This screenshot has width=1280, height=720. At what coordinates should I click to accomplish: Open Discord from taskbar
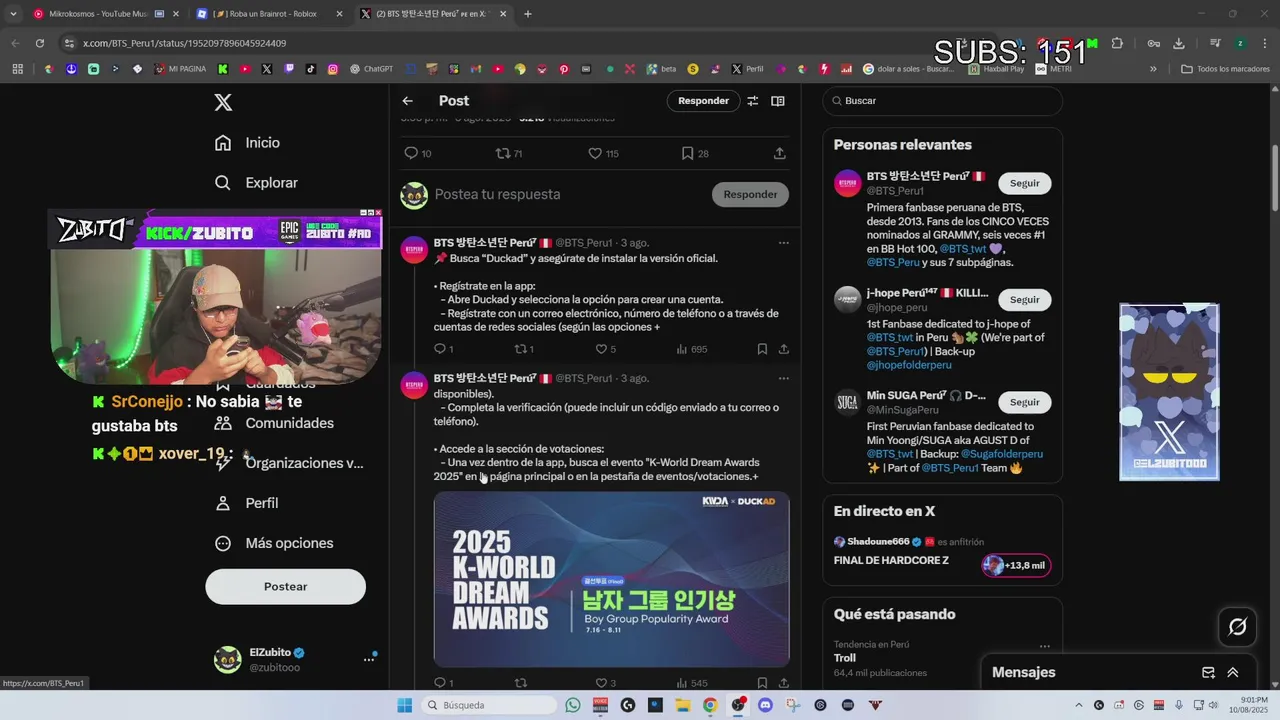(766, 705)
